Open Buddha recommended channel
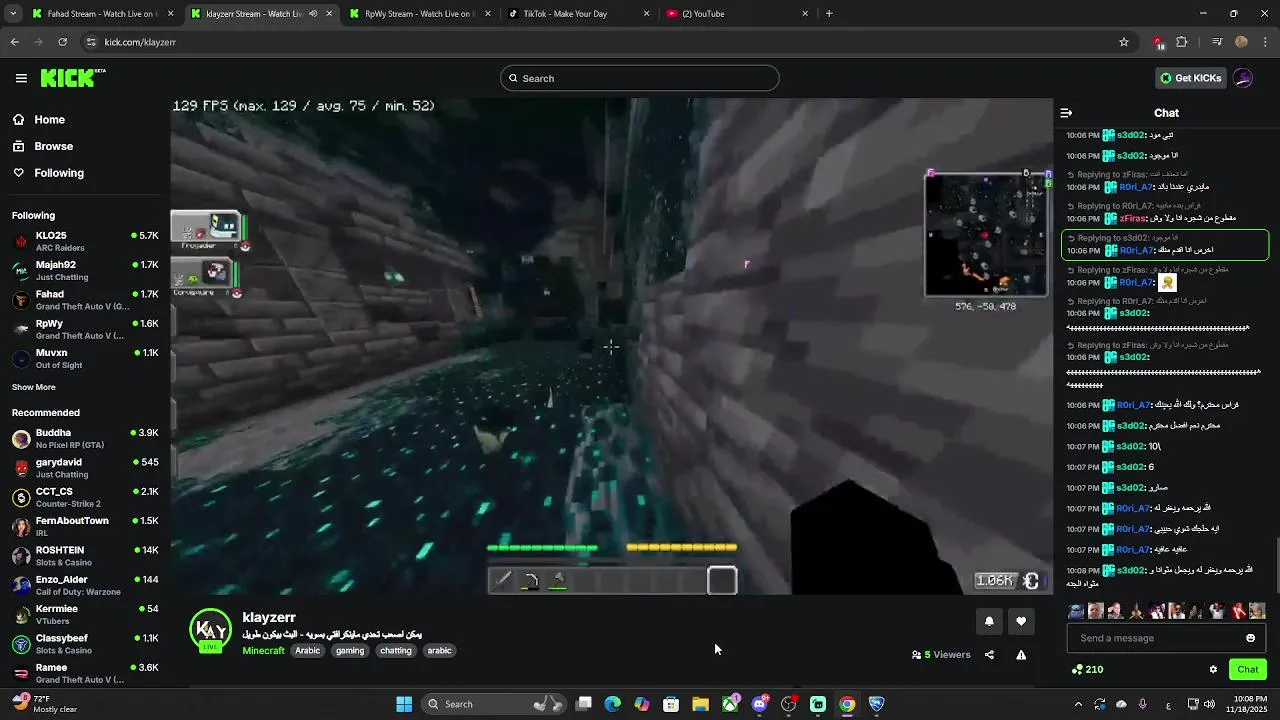 point(85,438)
